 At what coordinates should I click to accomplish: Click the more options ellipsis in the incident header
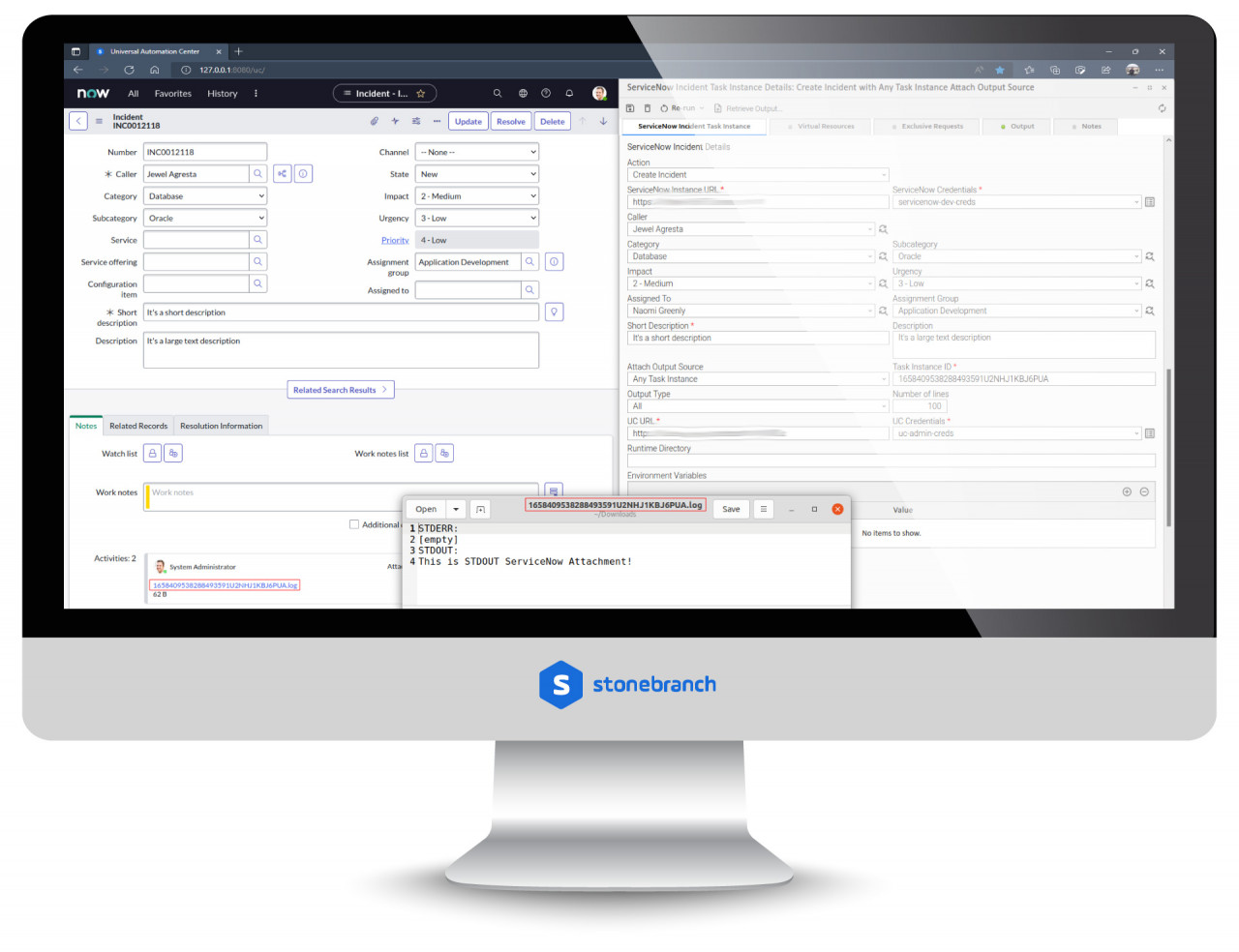tap(438, 121)
